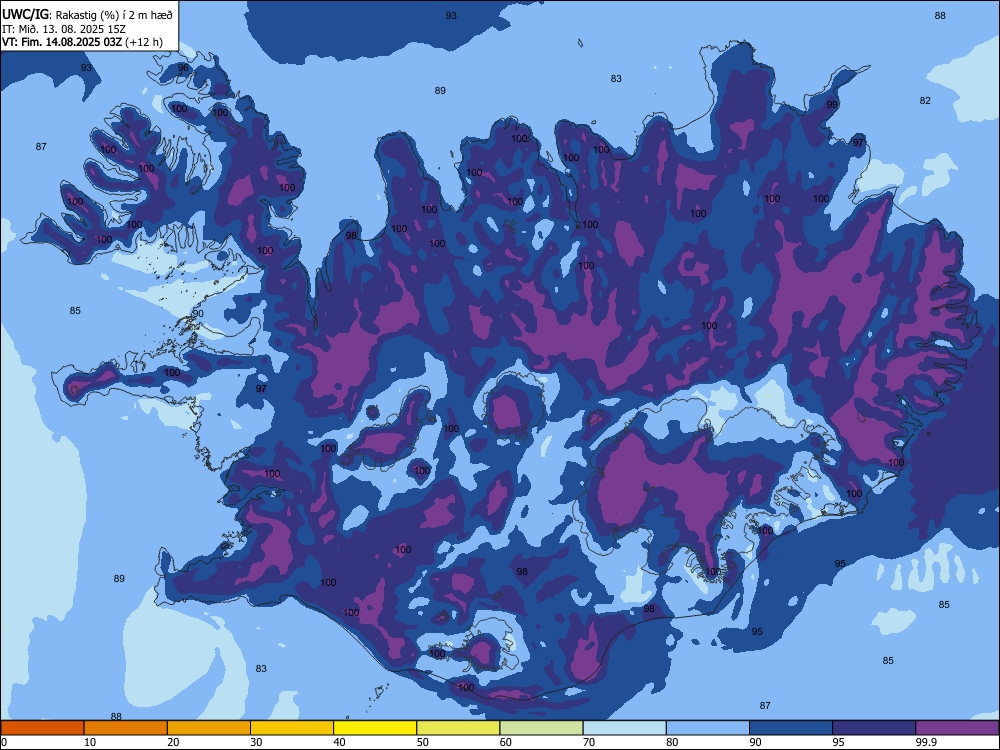Image resolution: width=1000 pixels, height=750 pixels.
Task: Select the orange 10–20 legend swatch
Action: click(x=126, y=728)
